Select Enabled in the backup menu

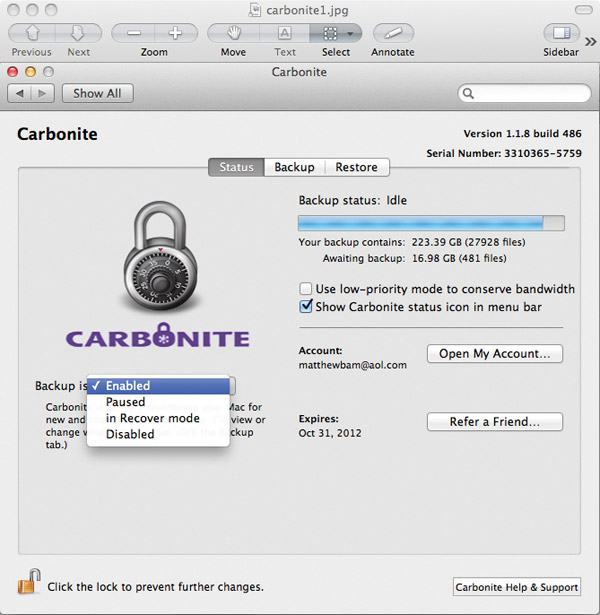pyautogui.click(x=158, y=386)
